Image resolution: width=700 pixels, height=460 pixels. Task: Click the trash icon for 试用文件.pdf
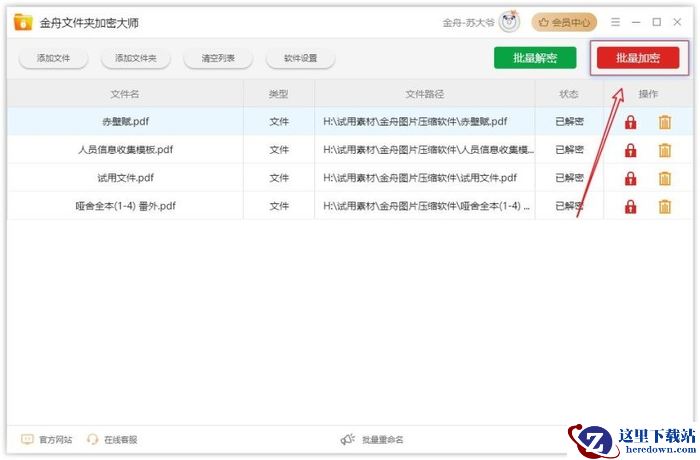(x=665, y=178)
